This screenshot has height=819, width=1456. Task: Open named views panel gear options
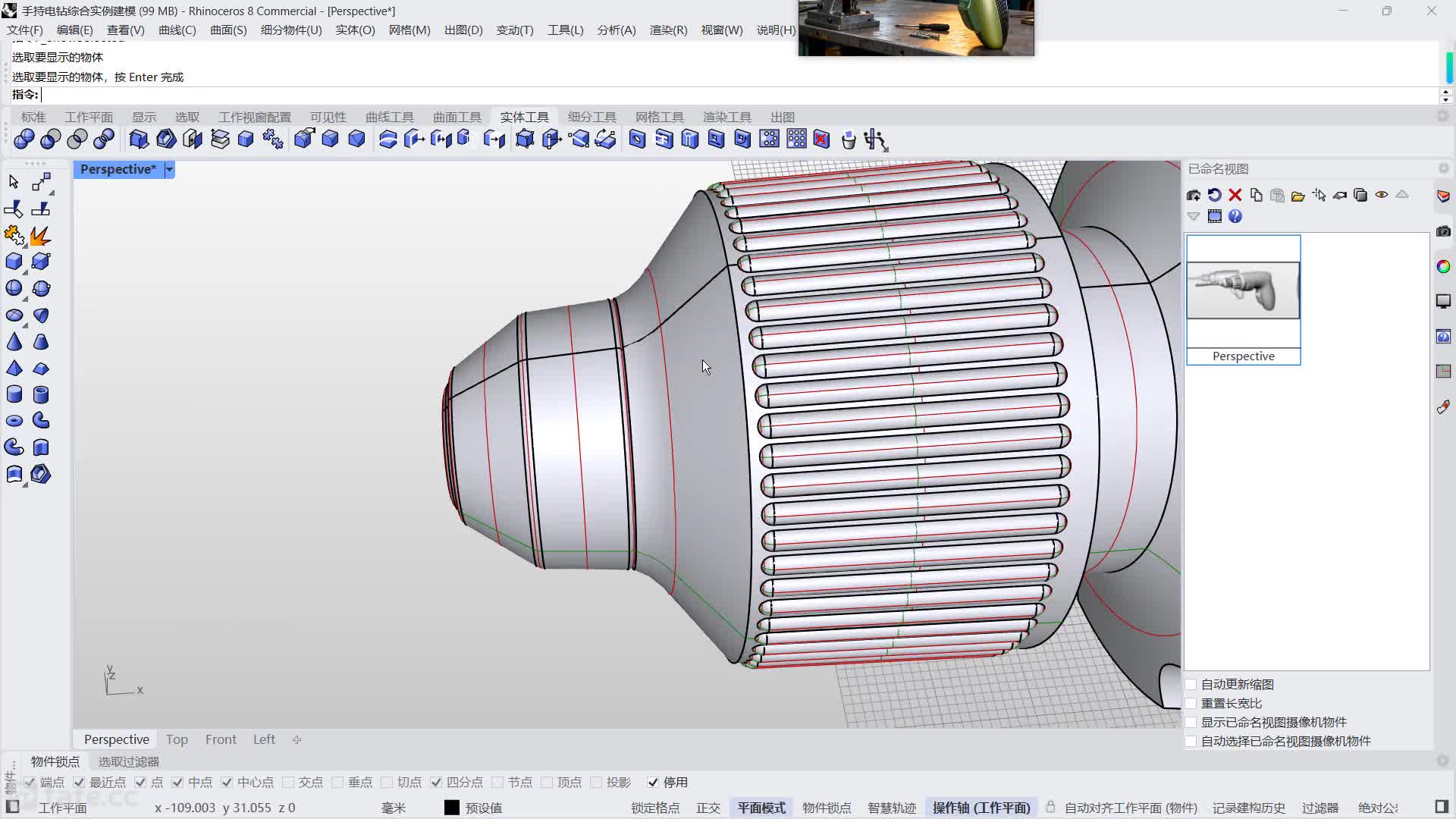coord(1443,168)
